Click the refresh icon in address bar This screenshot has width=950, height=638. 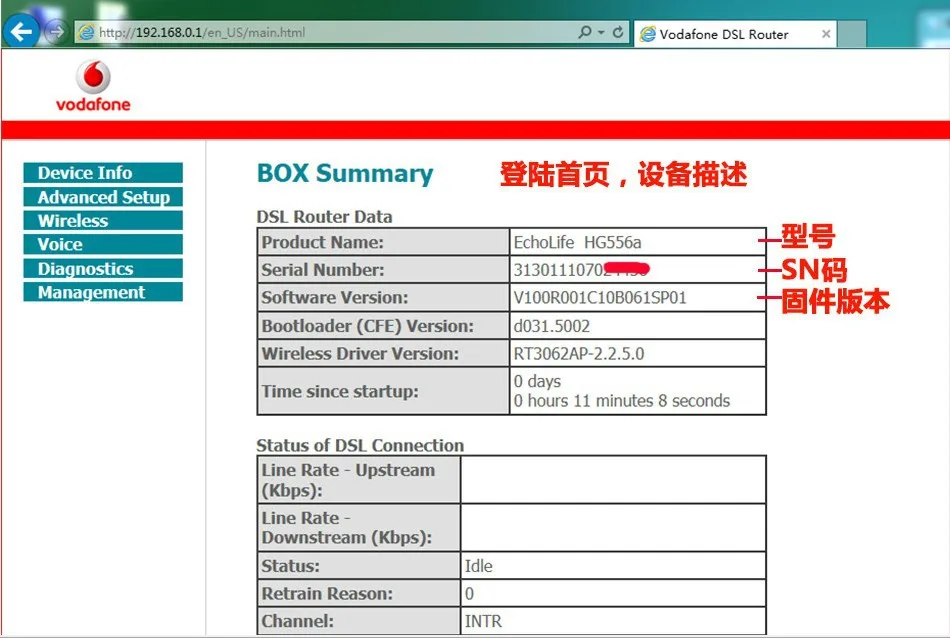pos(618,32)
